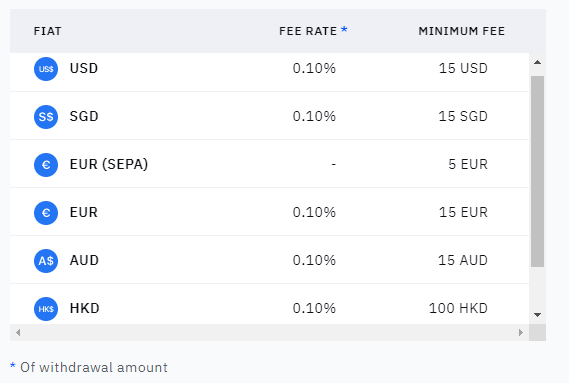Viewport: 569px width, 383px height.
Task: Click the horizontal scrollbar right arrow
Action: (521, 332)
